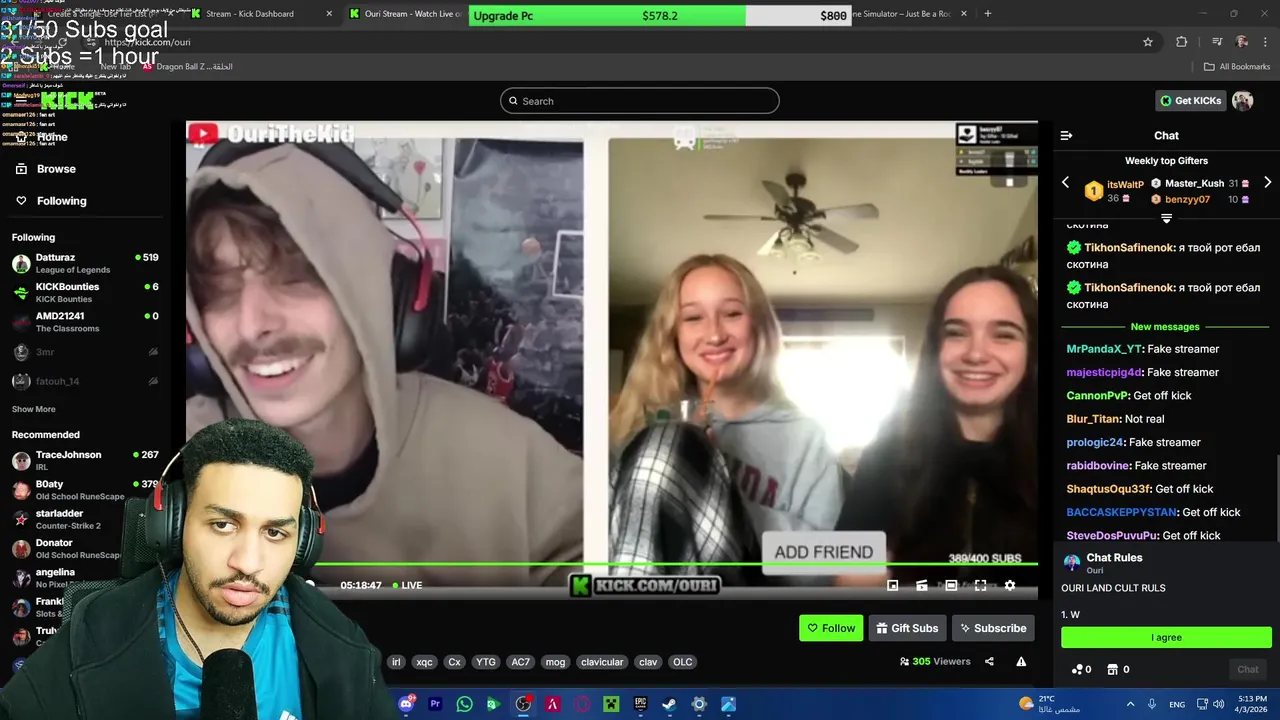Launch Premiere Pro from the taskbar
Image resolution: width=1280 pixels, height=720 pixels.
[435, 704]
